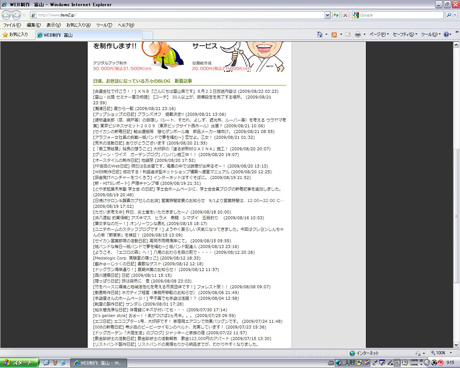Viewport: 460px width, 368px height.
Task: Open the お気に入り menu in menu bar
Action: pos(78,25)
